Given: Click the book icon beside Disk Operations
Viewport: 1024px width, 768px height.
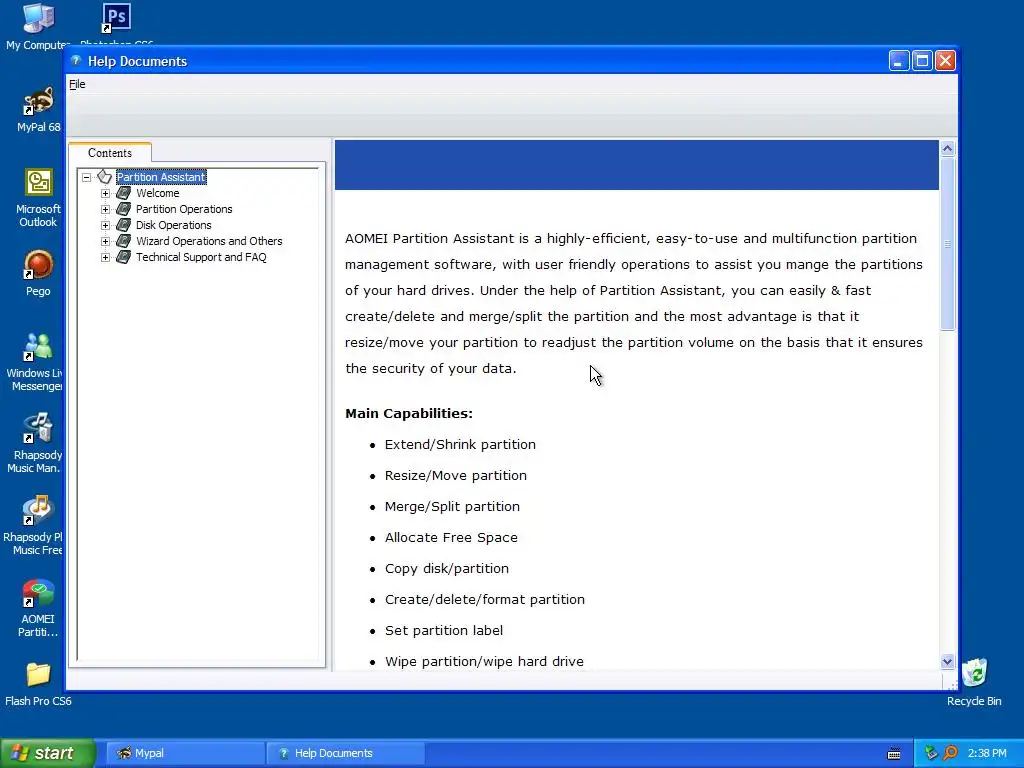Looking at the screenshot, I should pos(123,225).
